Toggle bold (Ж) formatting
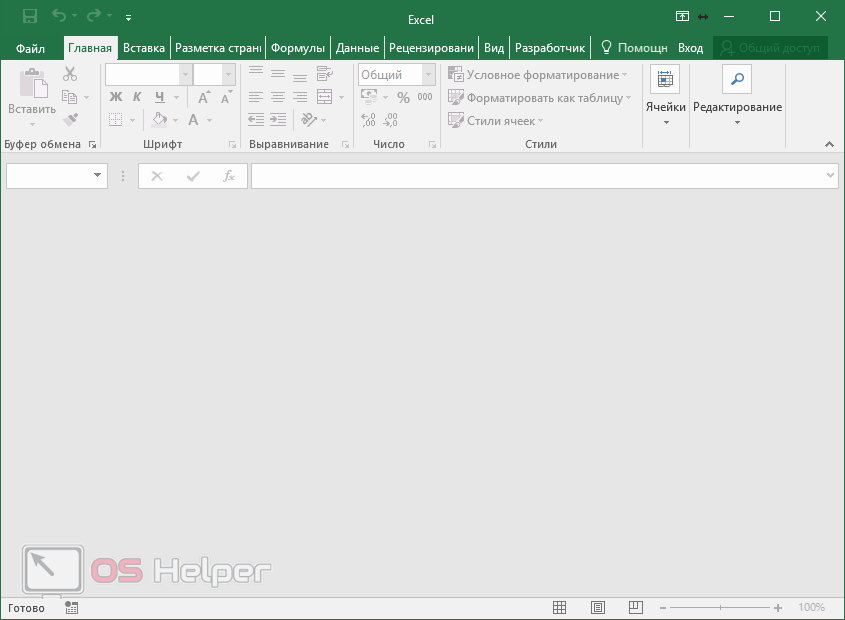 [x=115, y=97]
